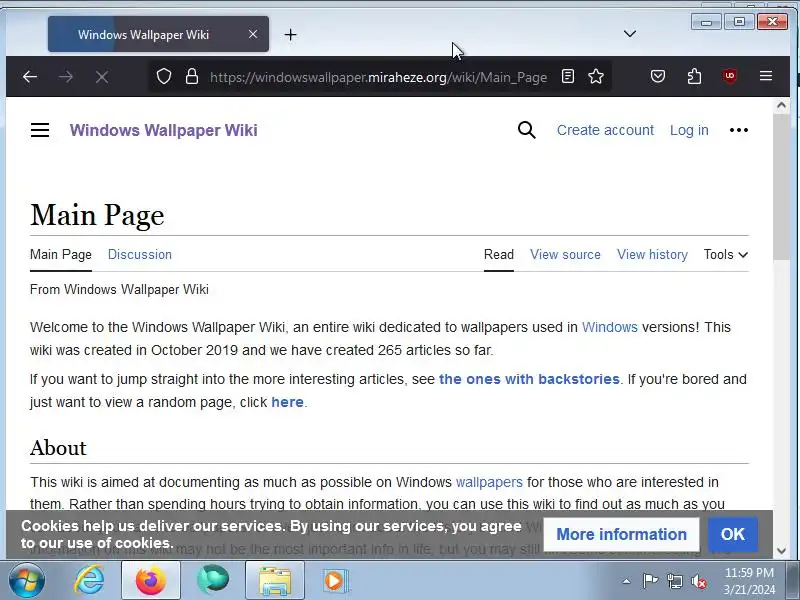Open the uBlock Origin extension icon
800x600 pixels.
click(x=730, y=77)
